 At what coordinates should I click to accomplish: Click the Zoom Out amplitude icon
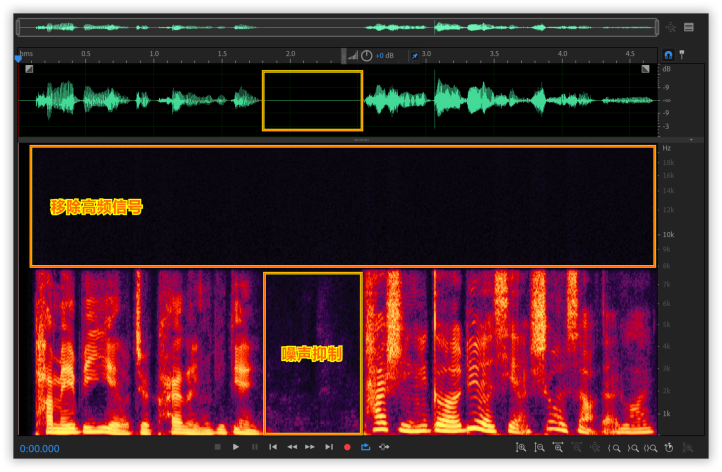coord(539,447)
